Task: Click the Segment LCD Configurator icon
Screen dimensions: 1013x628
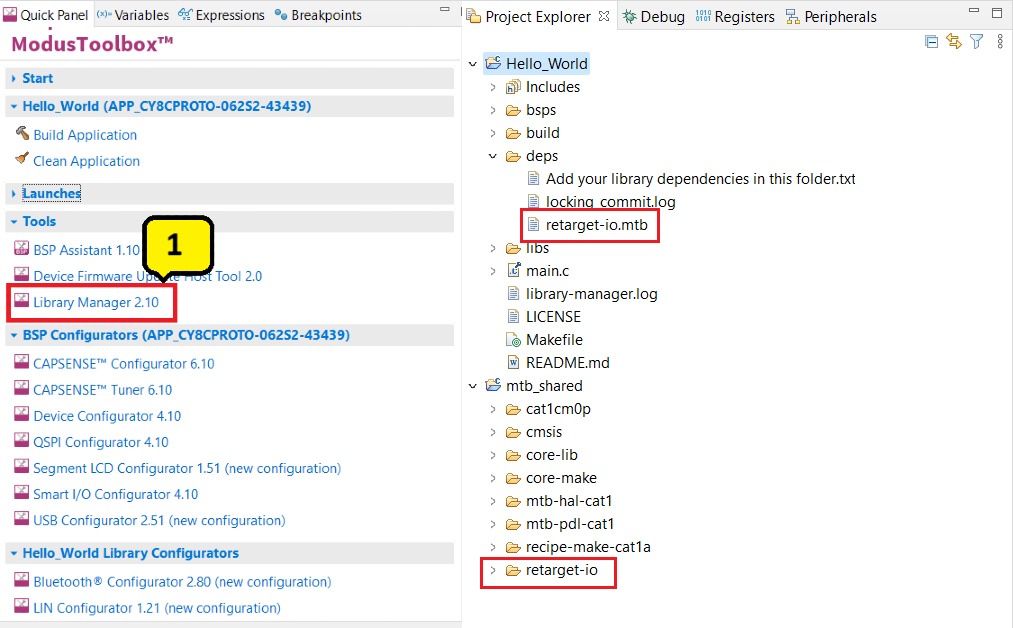Action: (21, 466)
